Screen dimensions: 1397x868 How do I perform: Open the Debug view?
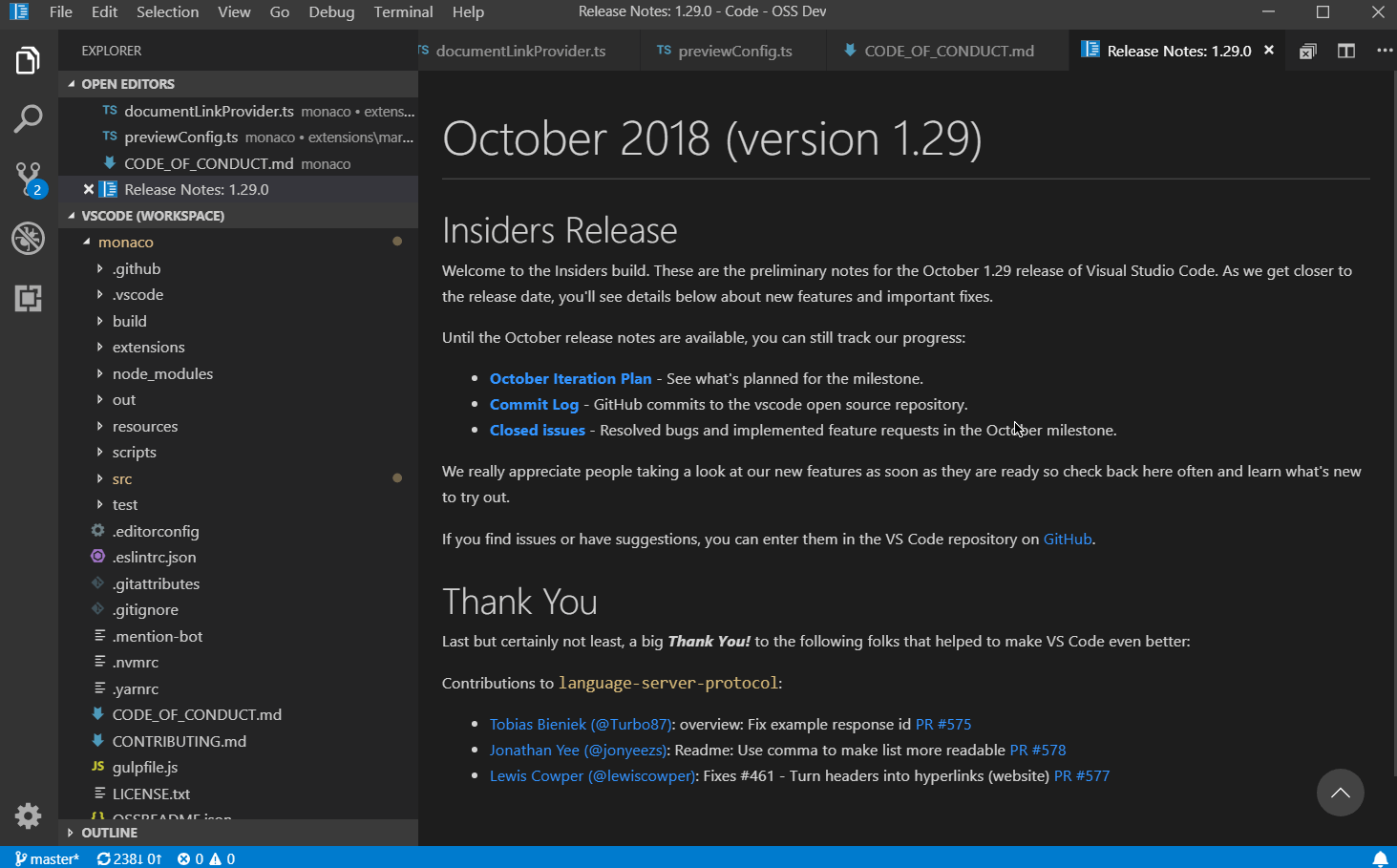point(29,239)
